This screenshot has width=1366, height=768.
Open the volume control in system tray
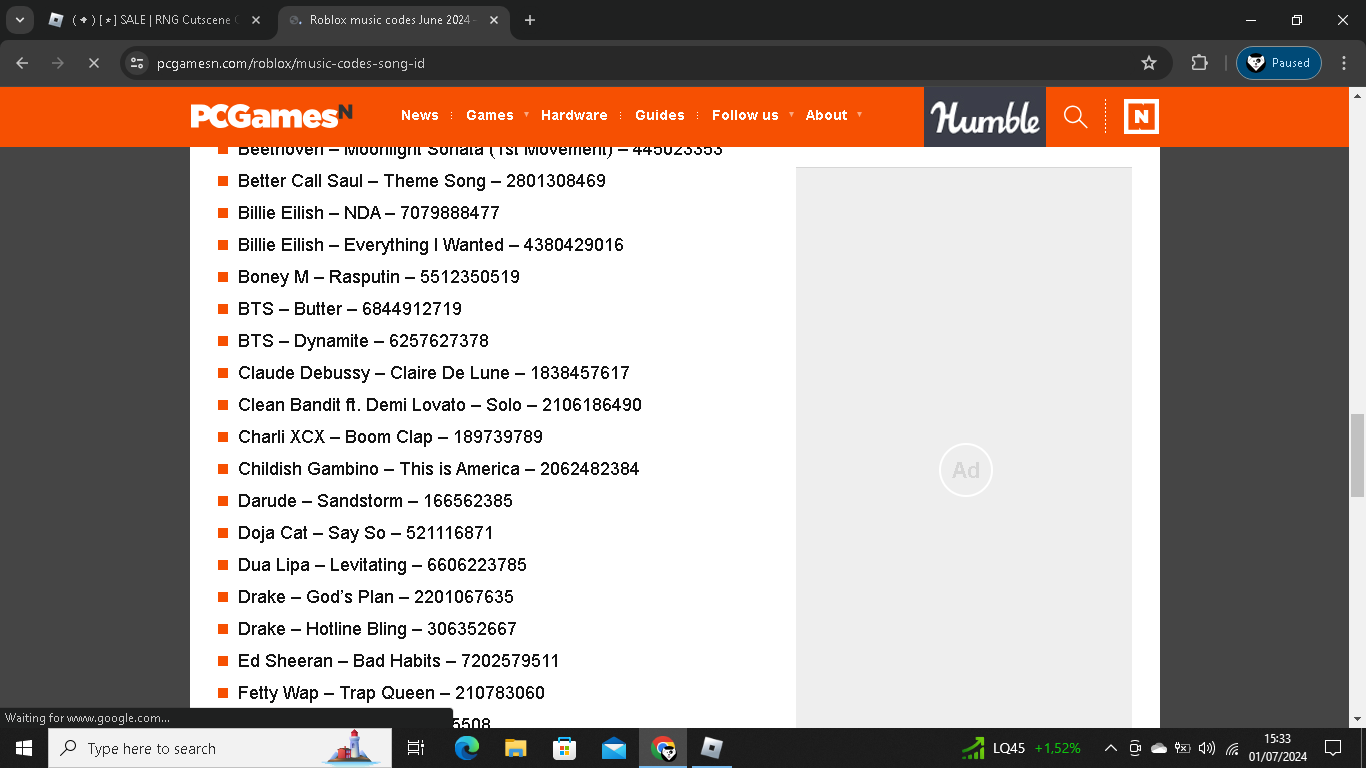(1207, 748)
